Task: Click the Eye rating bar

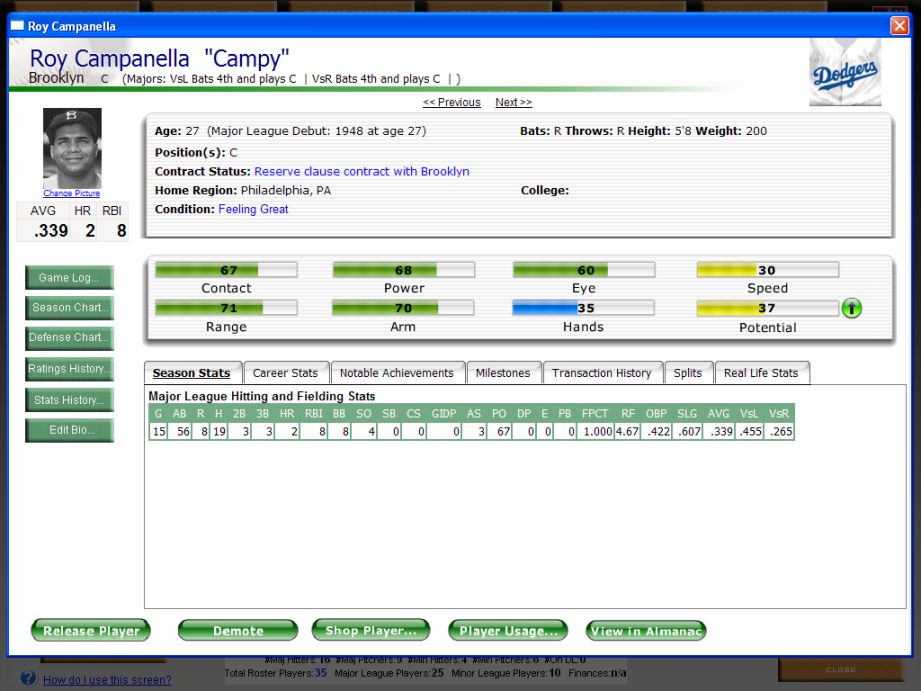Action: [x=584, y=270]
